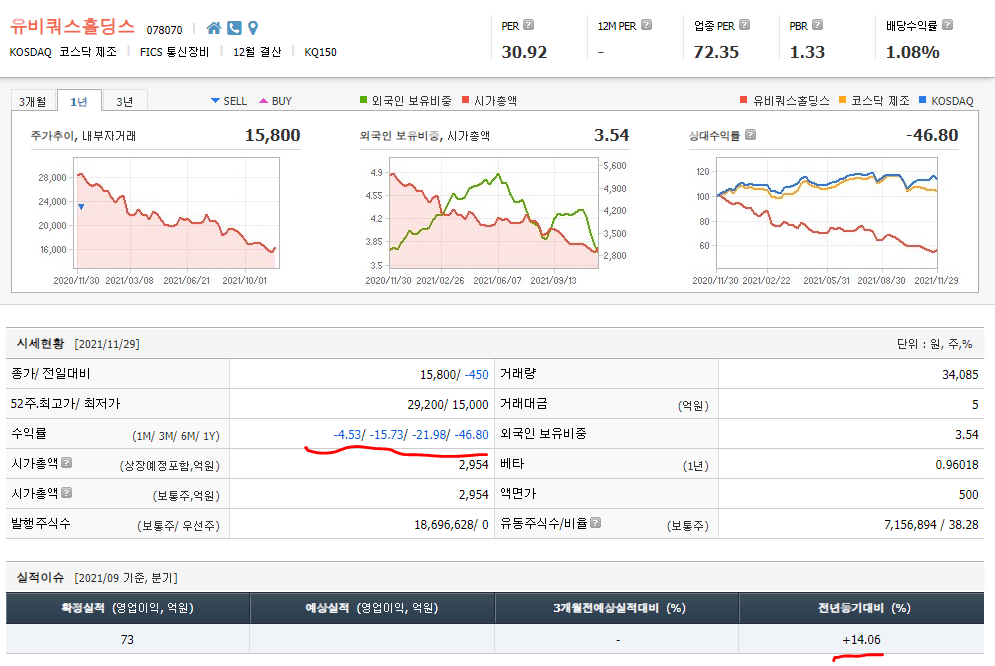Image resolution: width=995 pixels, height=666 pixels.
Task: Open the 주가추이 price trend chart
Action: 177,213
